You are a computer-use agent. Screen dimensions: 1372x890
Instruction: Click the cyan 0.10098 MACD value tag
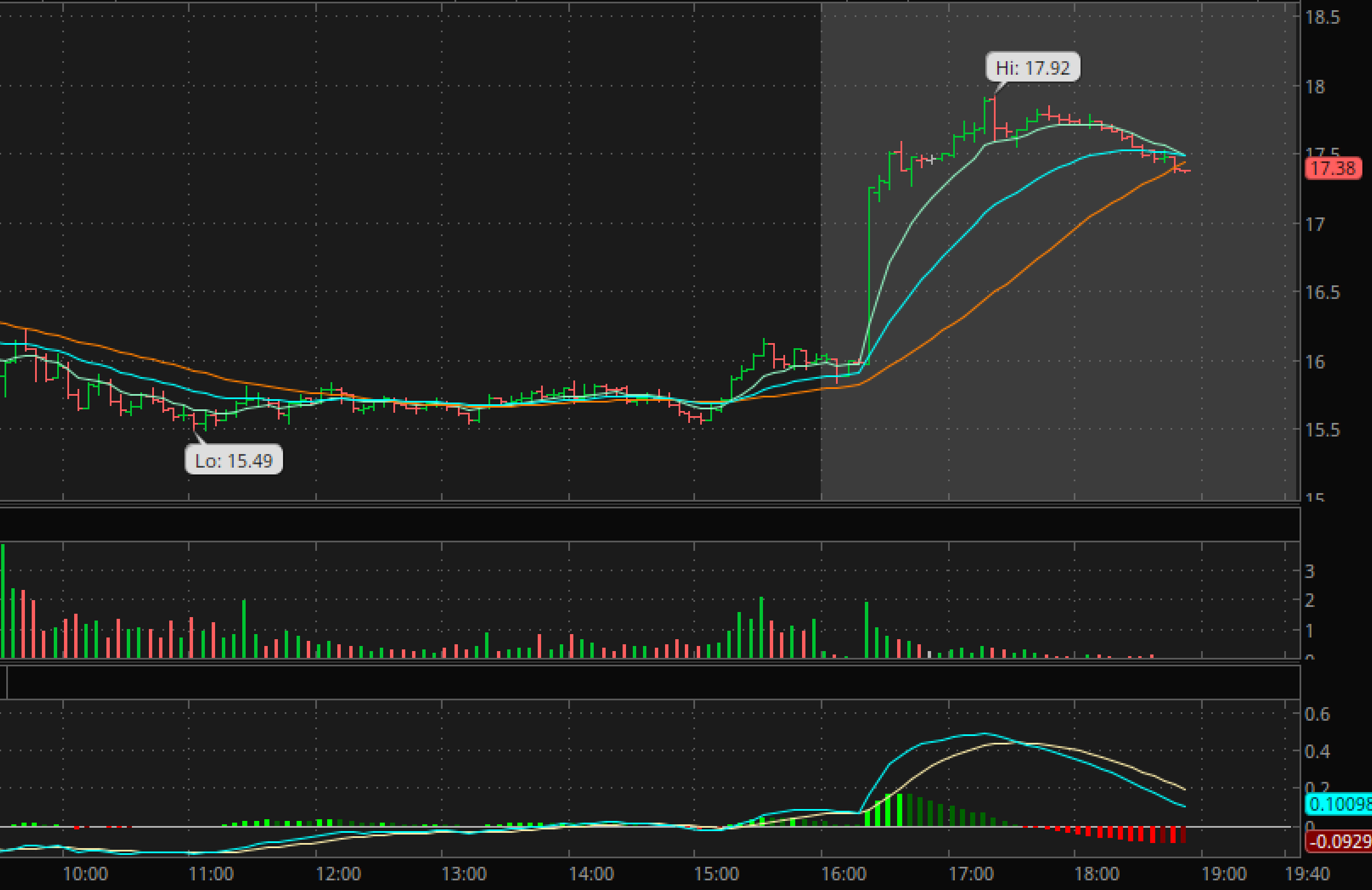pyautogui.click(x=1339, y=803)
